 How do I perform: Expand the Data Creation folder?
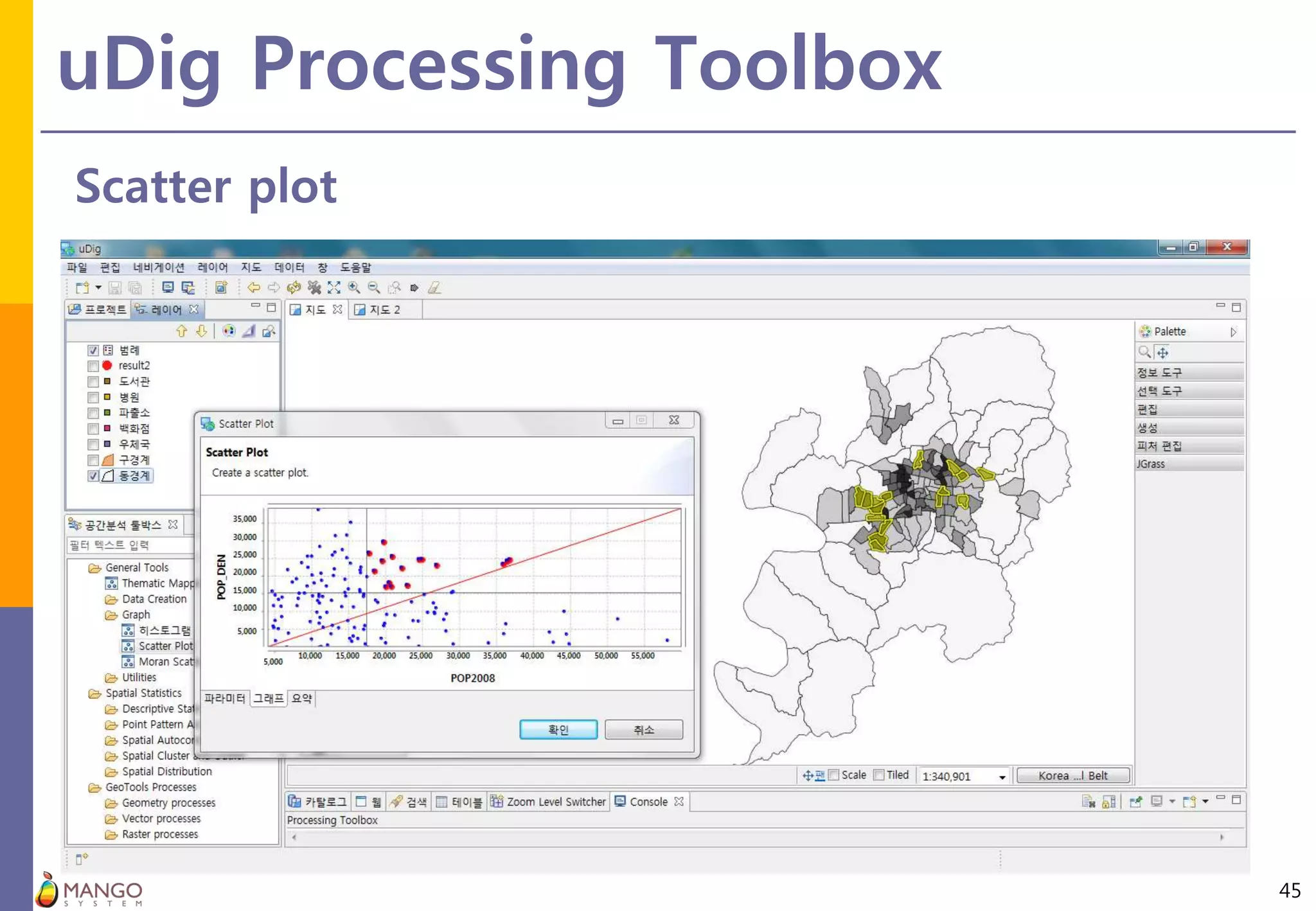111,599
